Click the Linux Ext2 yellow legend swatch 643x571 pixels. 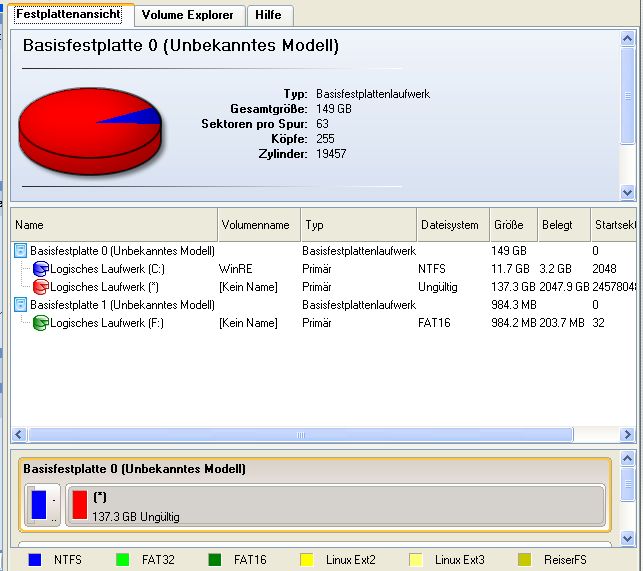point(307,560)
